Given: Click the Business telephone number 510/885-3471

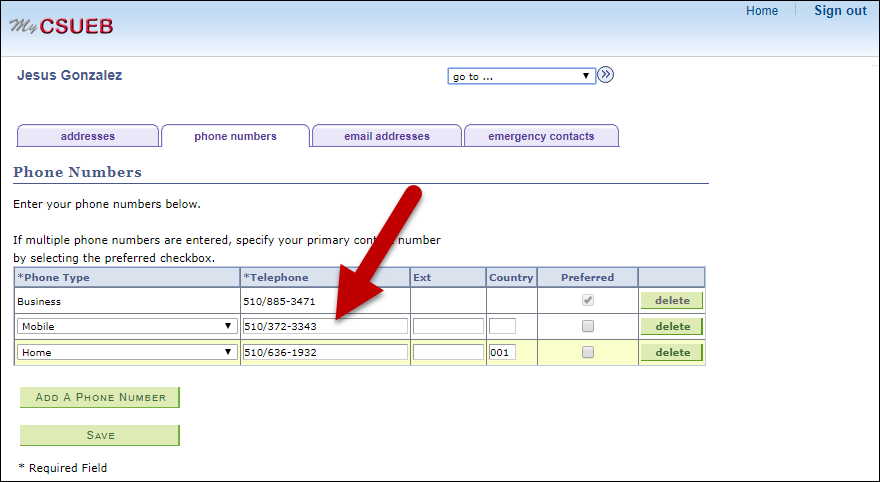Looking at the screenshot, I should (279, 301).
